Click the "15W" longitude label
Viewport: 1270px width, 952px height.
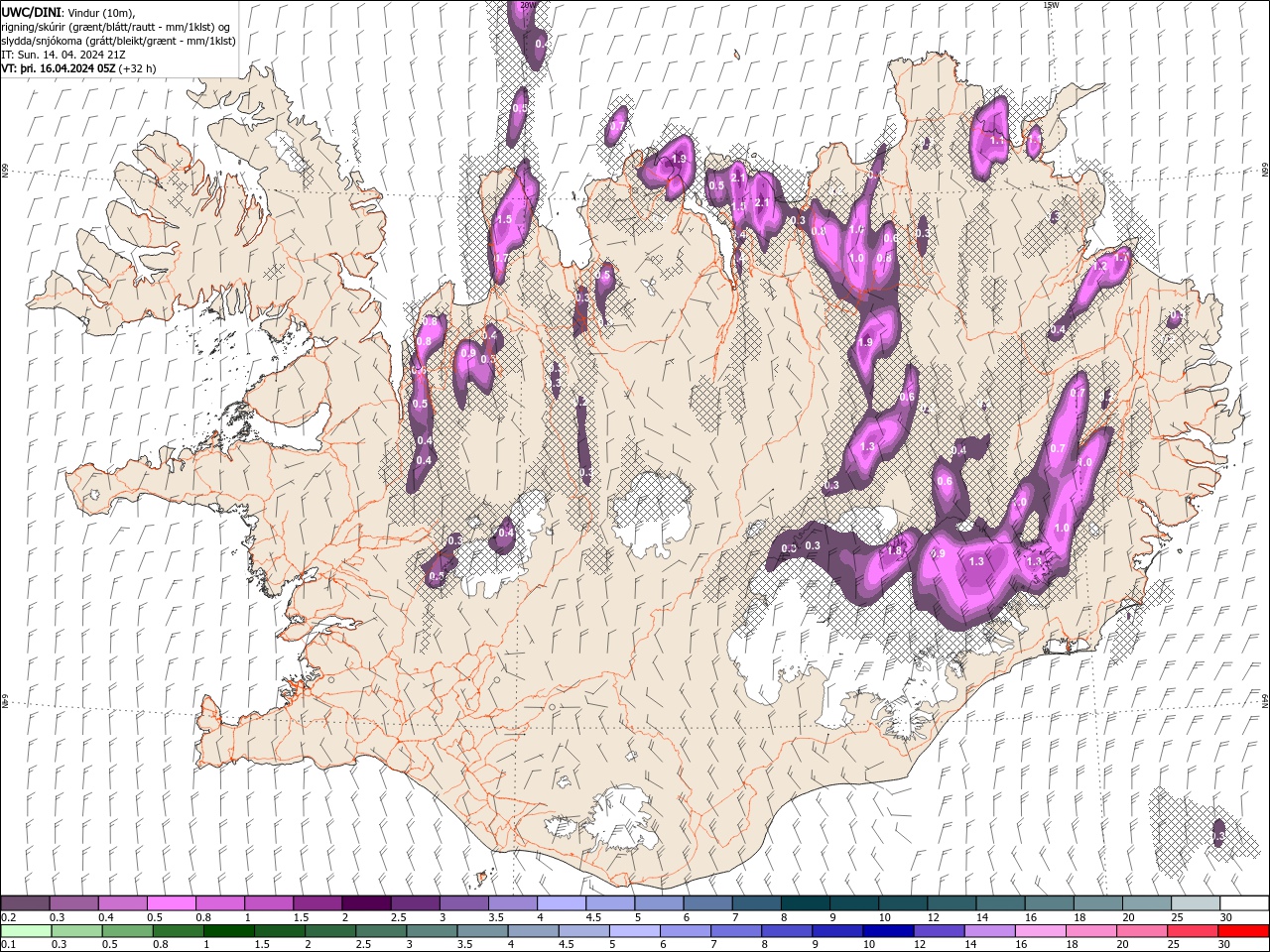point(1051,5)
